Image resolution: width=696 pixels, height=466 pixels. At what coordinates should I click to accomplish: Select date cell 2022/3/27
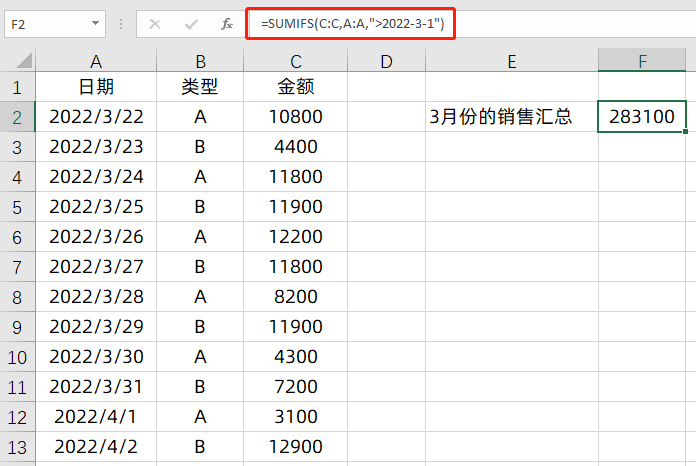tap(96, 267)
